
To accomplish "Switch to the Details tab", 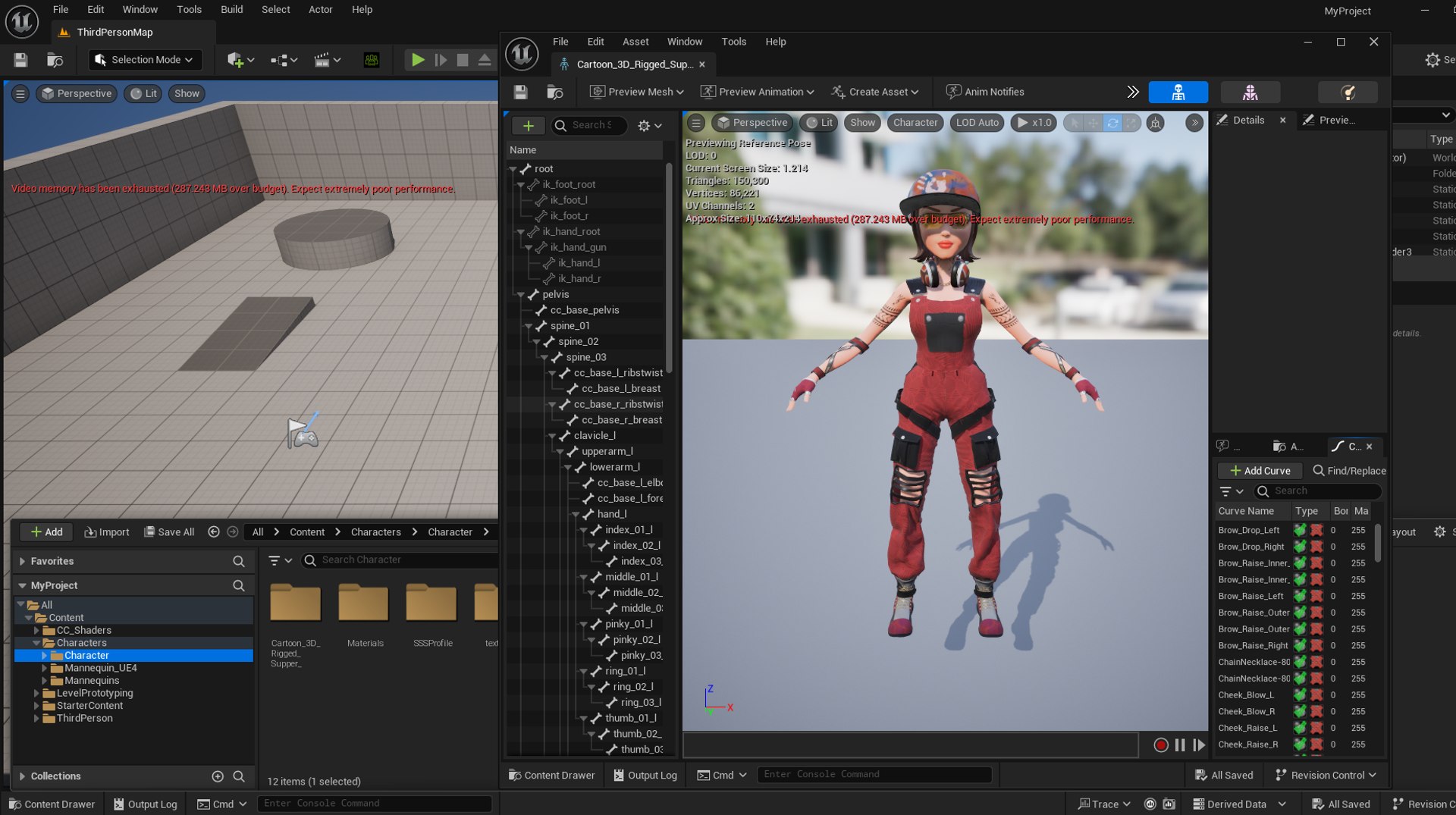I will [x=1248, y=120].
